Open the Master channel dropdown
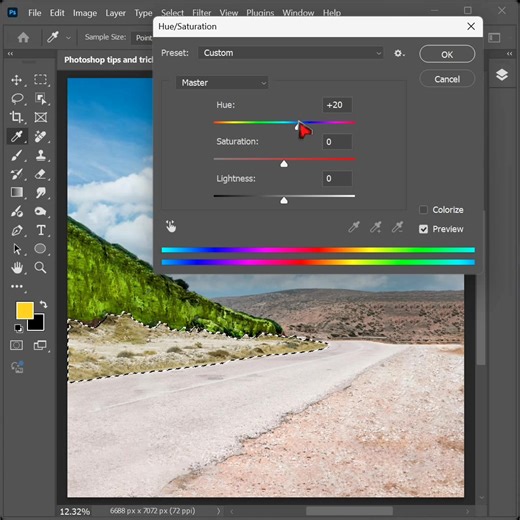 tap(222, 83)
